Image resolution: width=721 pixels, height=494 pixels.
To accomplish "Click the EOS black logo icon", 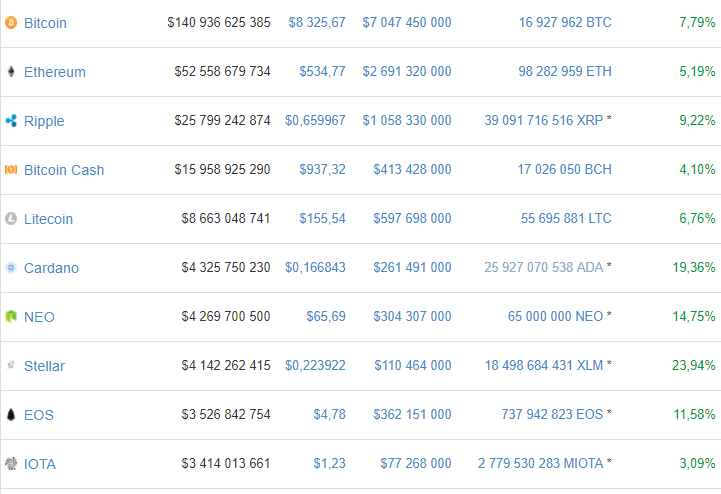I will pos(11,415).
